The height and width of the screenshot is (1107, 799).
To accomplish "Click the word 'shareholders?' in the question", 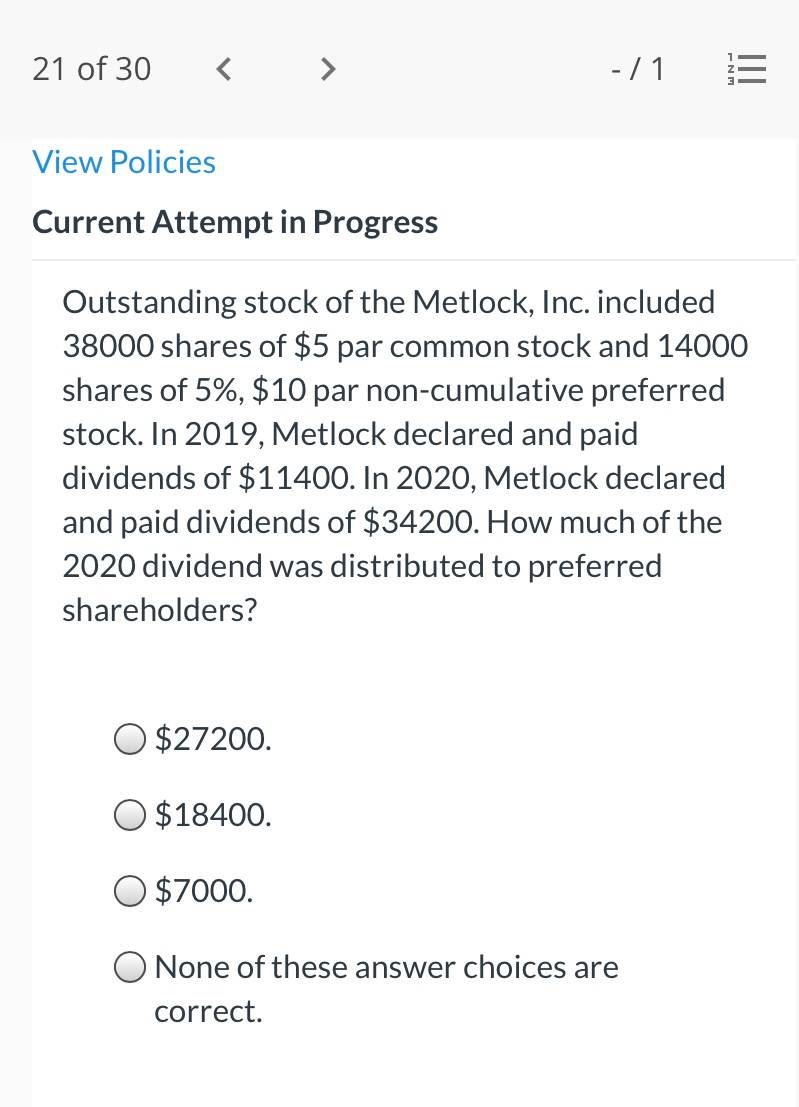I will (x=160, y=610).
